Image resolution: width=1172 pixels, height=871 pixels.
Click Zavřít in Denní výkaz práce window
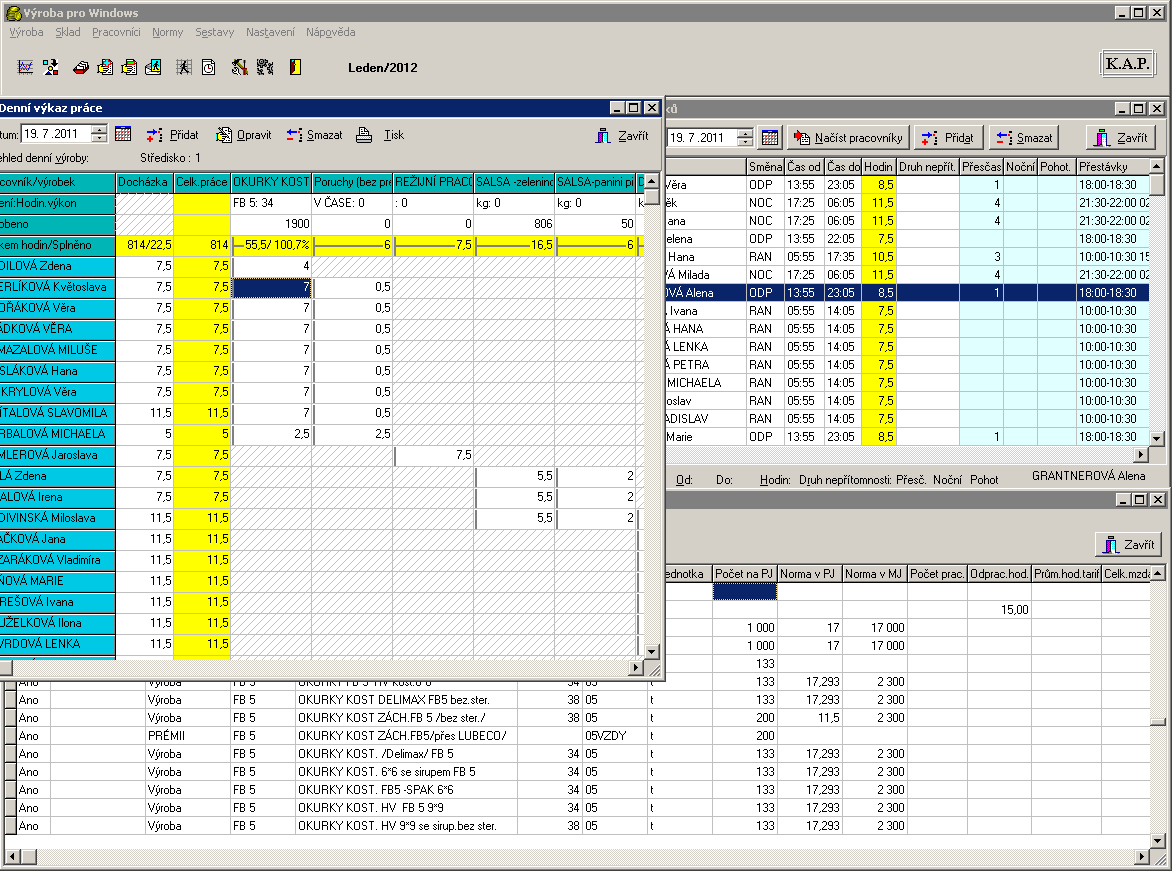click(622, 135)
